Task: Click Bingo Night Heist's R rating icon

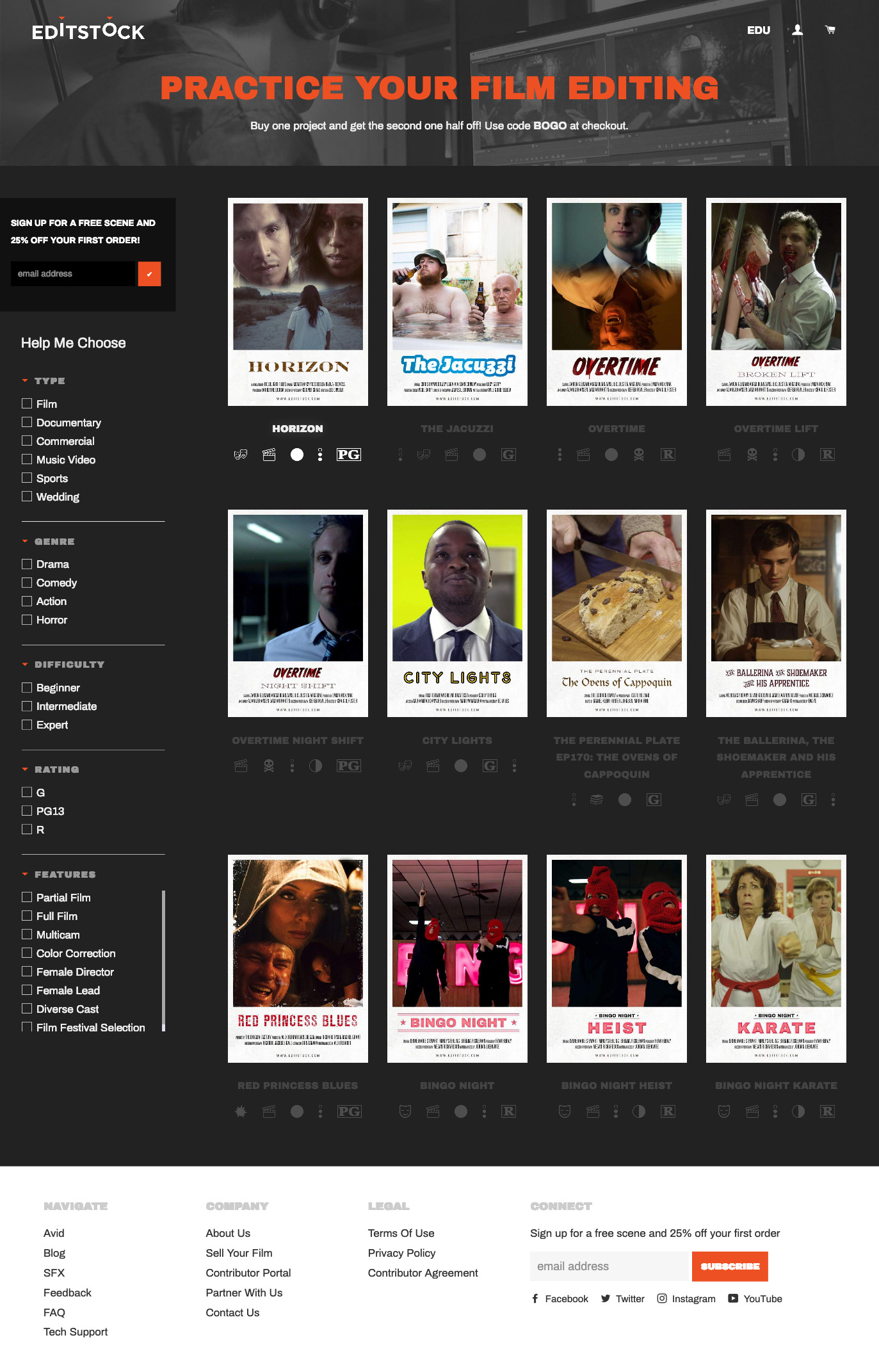Action: click(668, 1111)
